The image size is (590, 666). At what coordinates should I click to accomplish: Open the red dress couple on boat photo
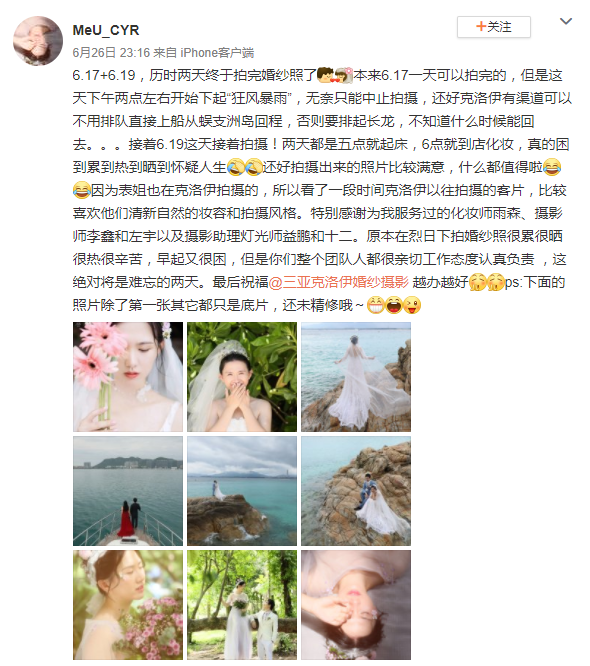128,491
